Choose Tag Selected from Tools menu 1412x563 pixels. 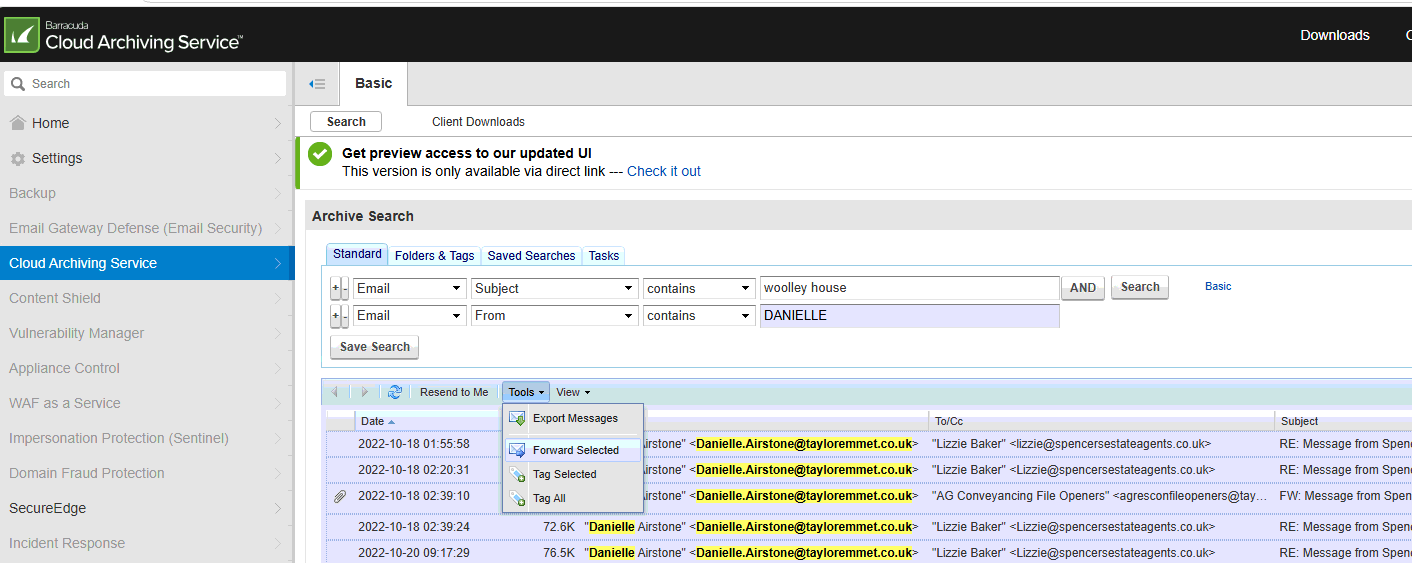tap(573, 474)
